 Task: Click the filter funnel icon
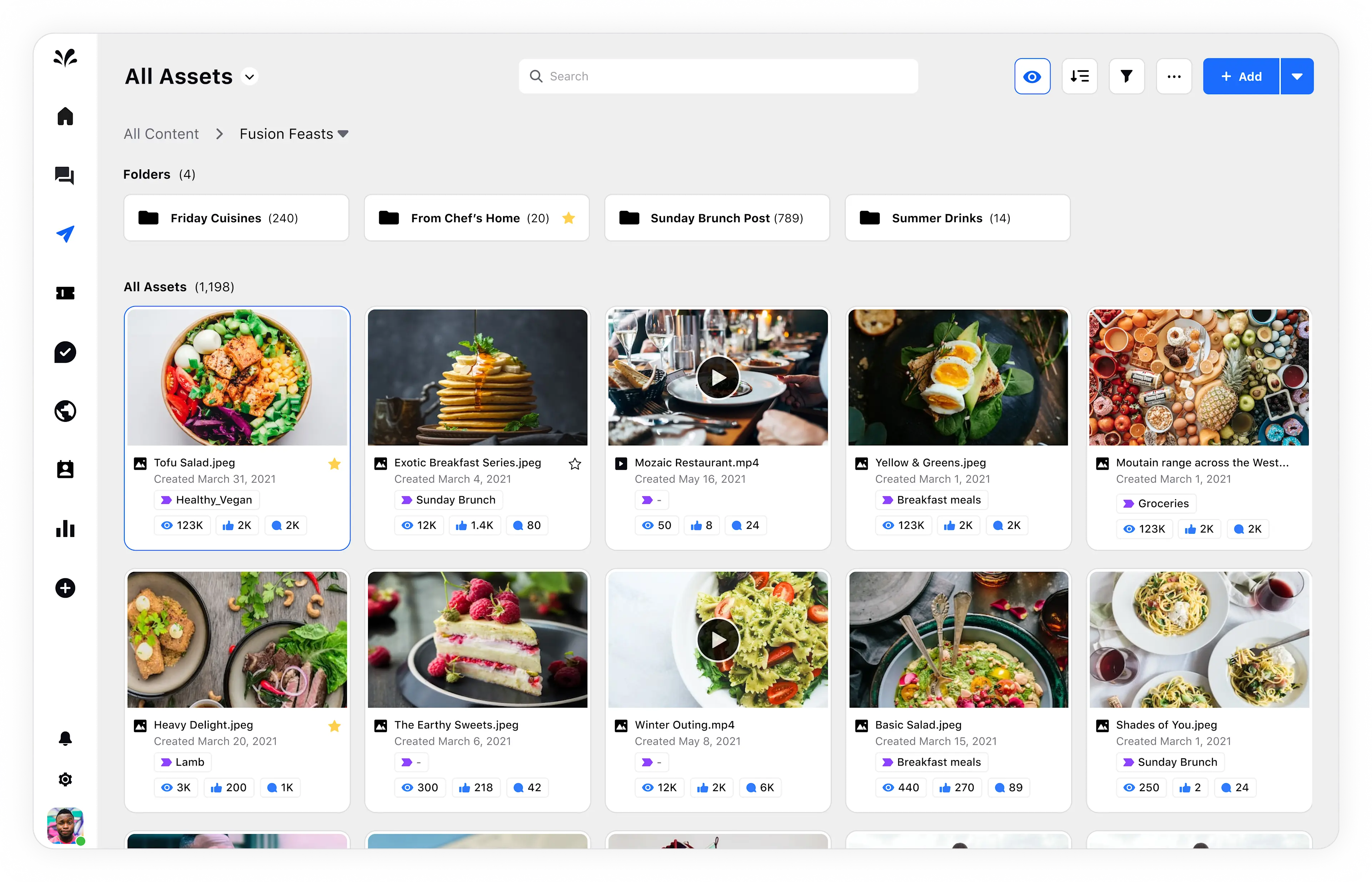(1126, 76)
